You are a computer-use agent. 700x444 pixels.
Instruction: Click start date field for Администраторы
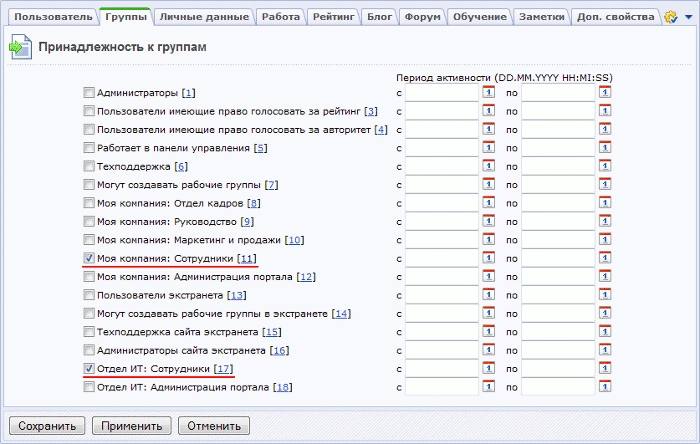(442, 93)
